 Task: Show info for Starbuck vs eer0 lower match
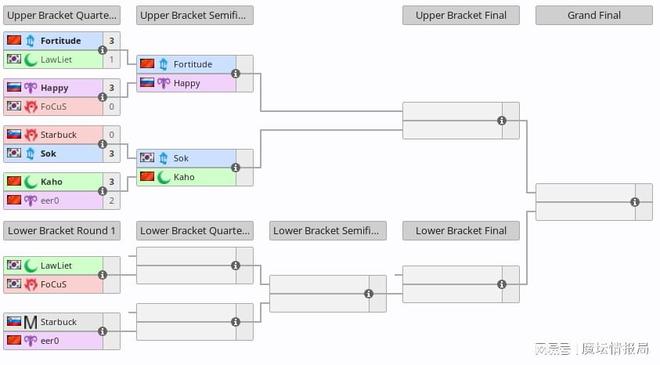pos(102,331)
